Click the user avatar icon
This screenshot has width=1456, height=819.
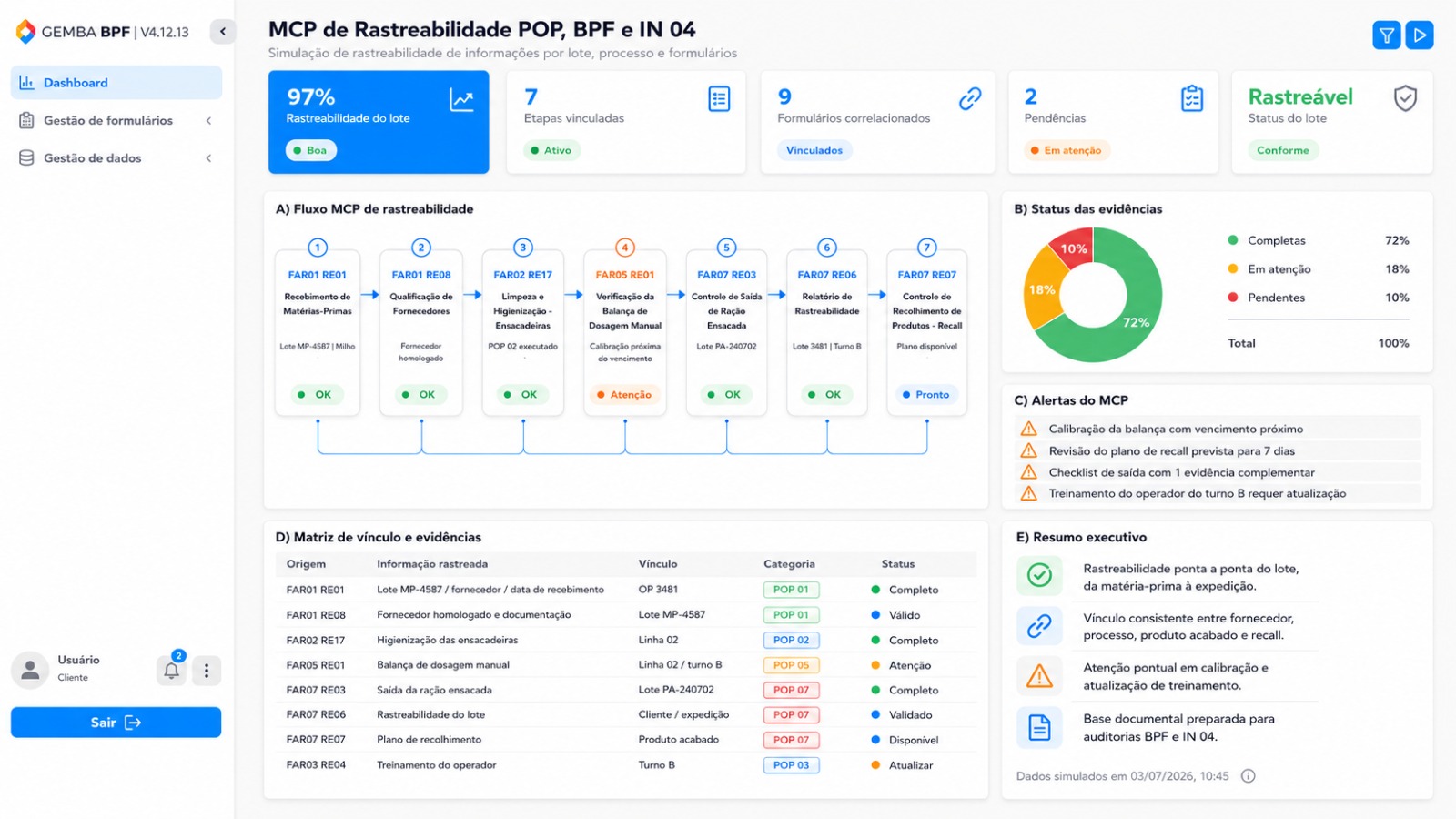click(x=30, y=670)
